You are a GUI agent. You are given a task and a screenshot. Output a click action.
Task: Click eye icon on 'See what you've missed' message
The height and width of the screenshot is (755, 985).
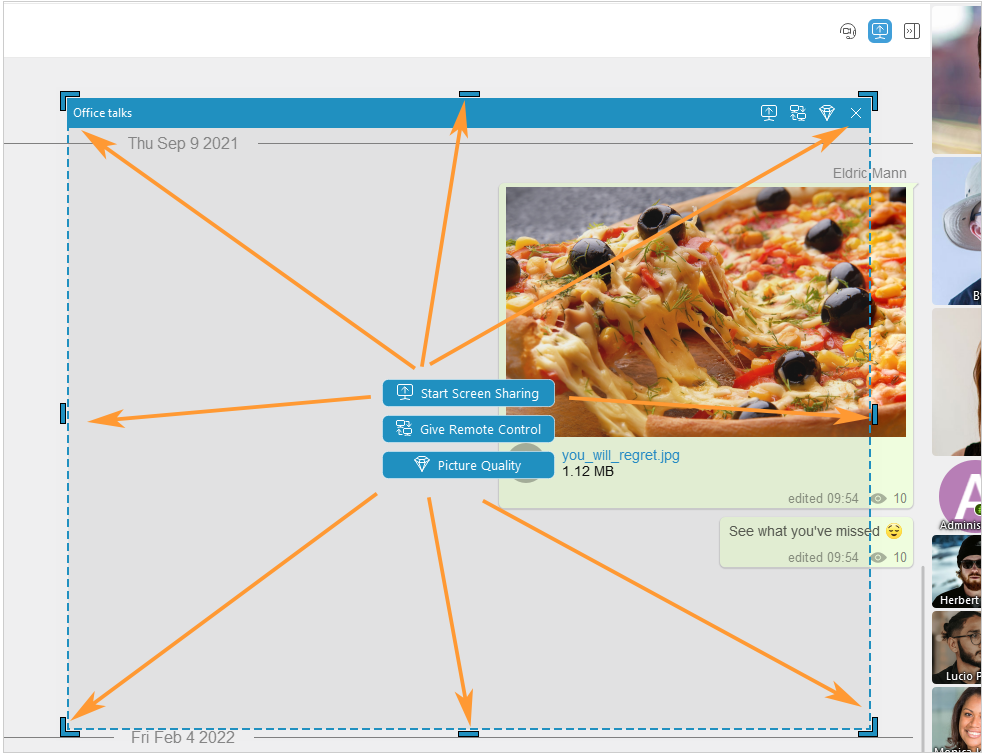coord(878,557)
